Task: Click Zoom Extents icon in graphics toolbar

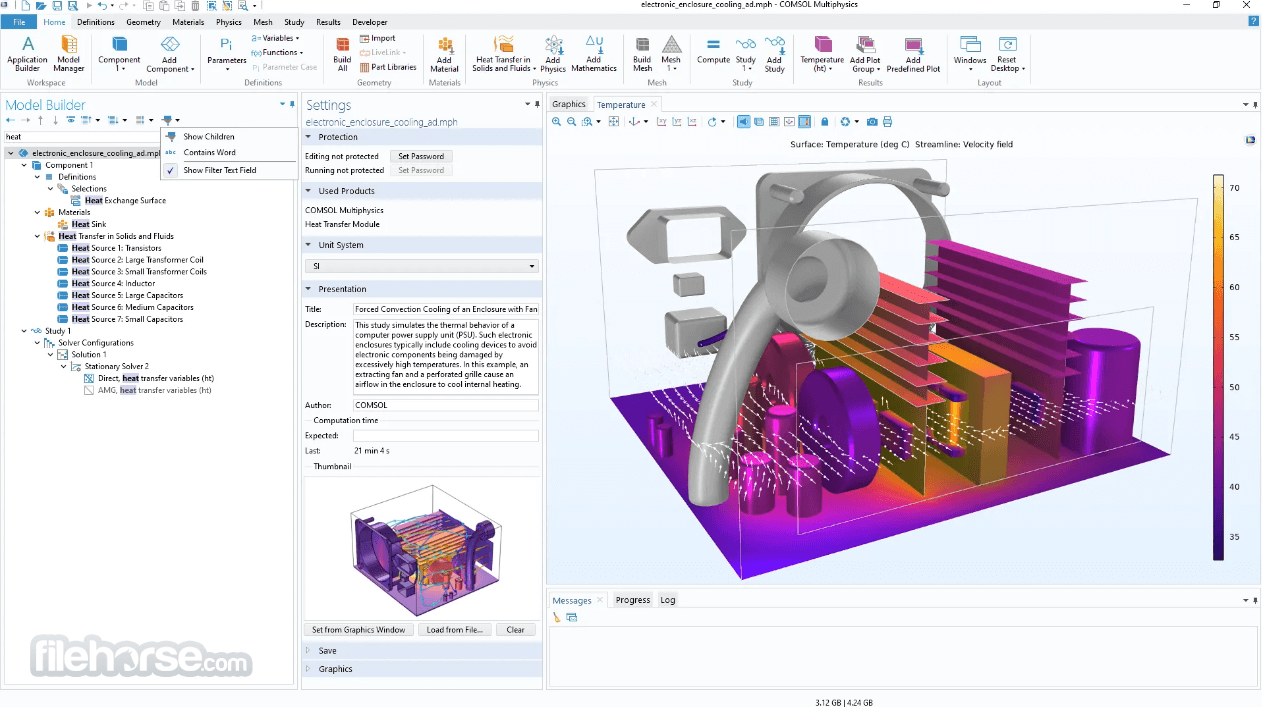Action: pos(615,121)
